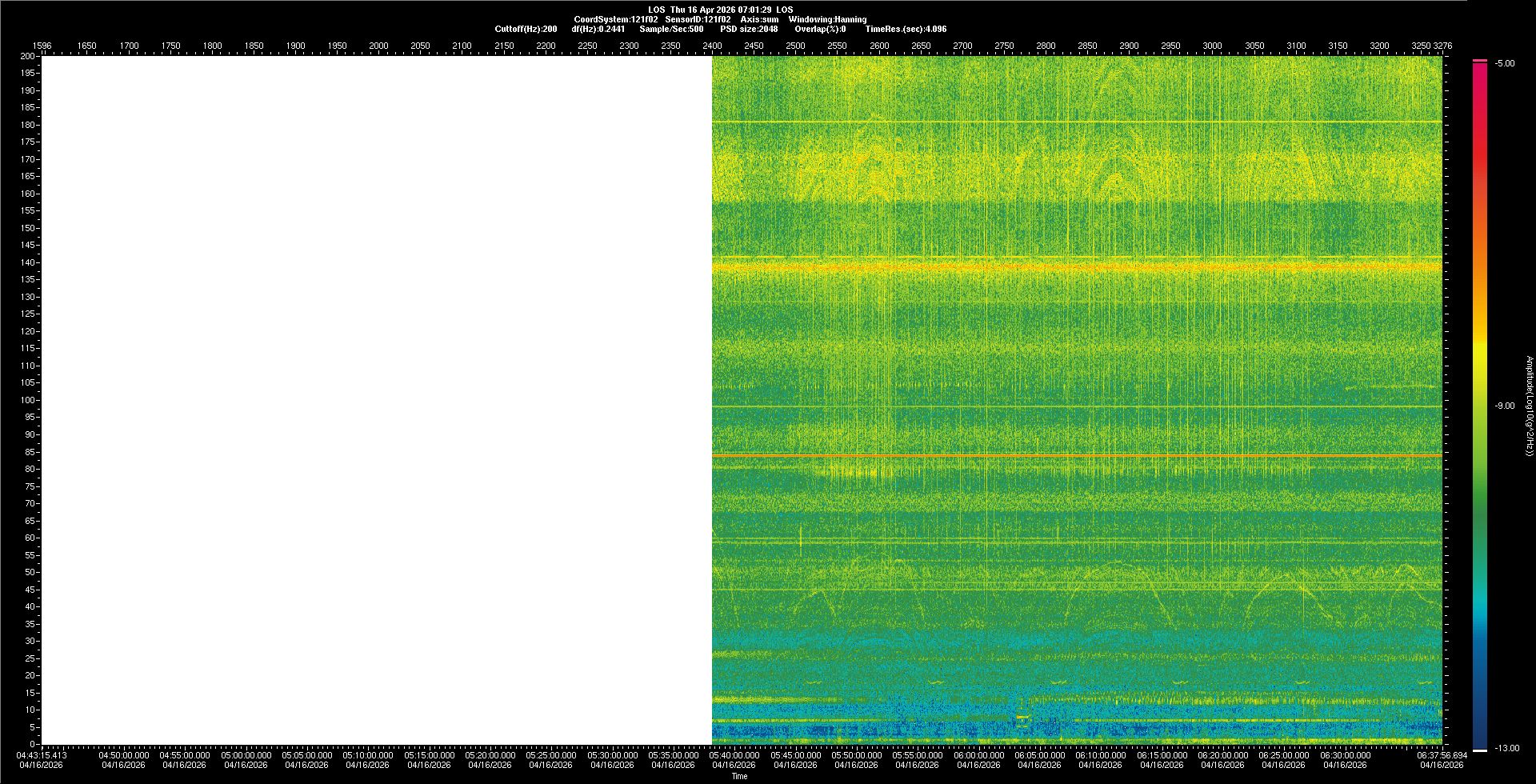
Task: Click the 06:37:56.694 end time label
Action: (x=1442, y=755)
